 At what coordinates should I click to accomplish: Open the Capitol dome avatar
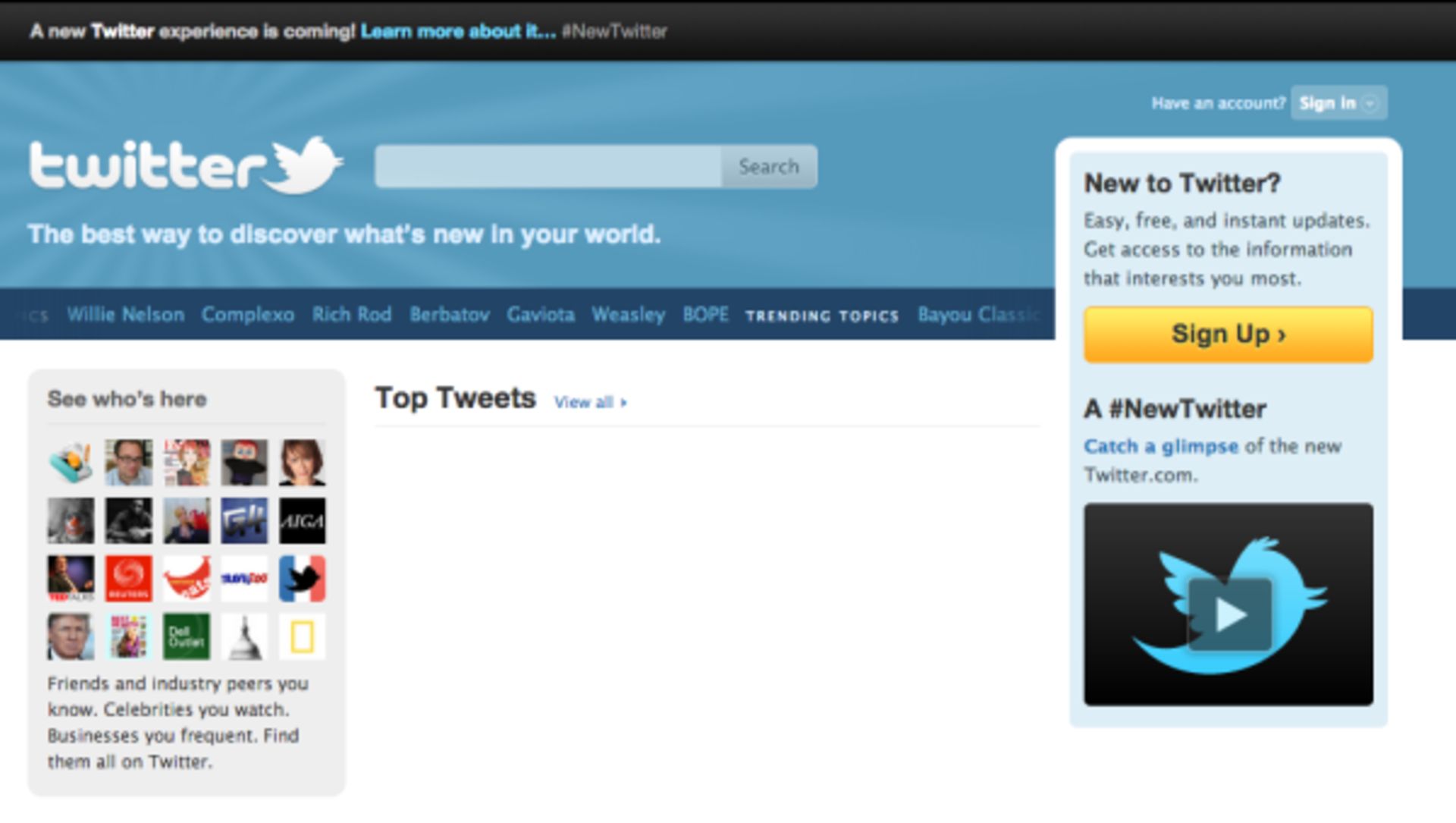point(244,636)
